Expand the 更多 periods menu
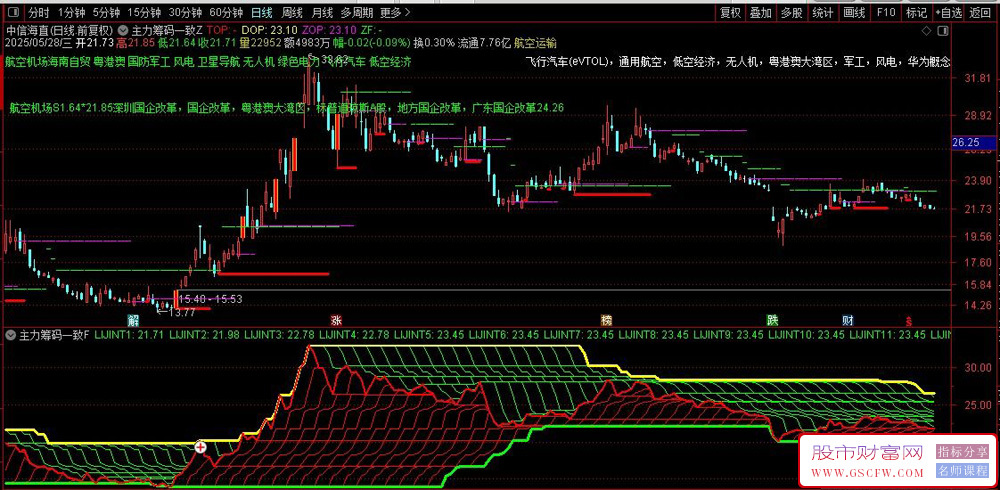Screen dimensions: 1000x490 (x=395, y=12)
